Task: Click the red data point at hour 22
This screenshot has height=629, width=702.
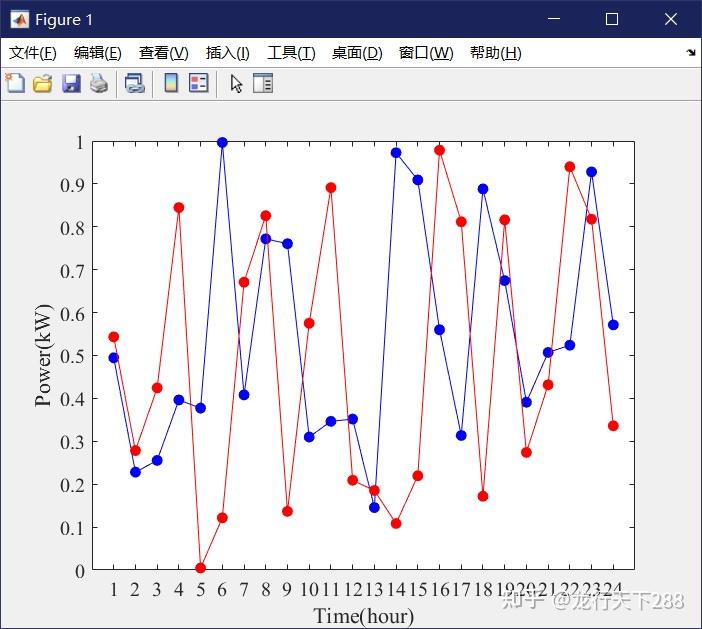Action: pos(570,167)
